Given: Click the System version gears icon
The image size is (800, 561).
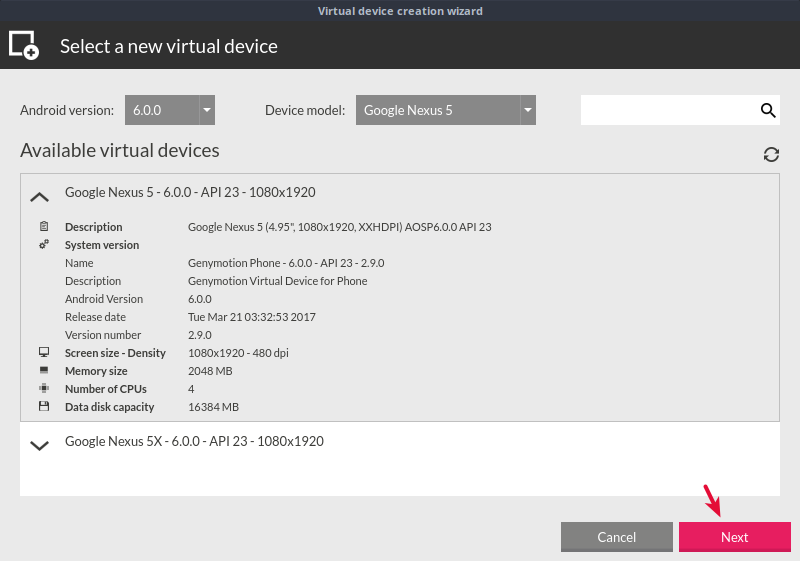Looking at the screenshot, I should [x=44, y=244].
